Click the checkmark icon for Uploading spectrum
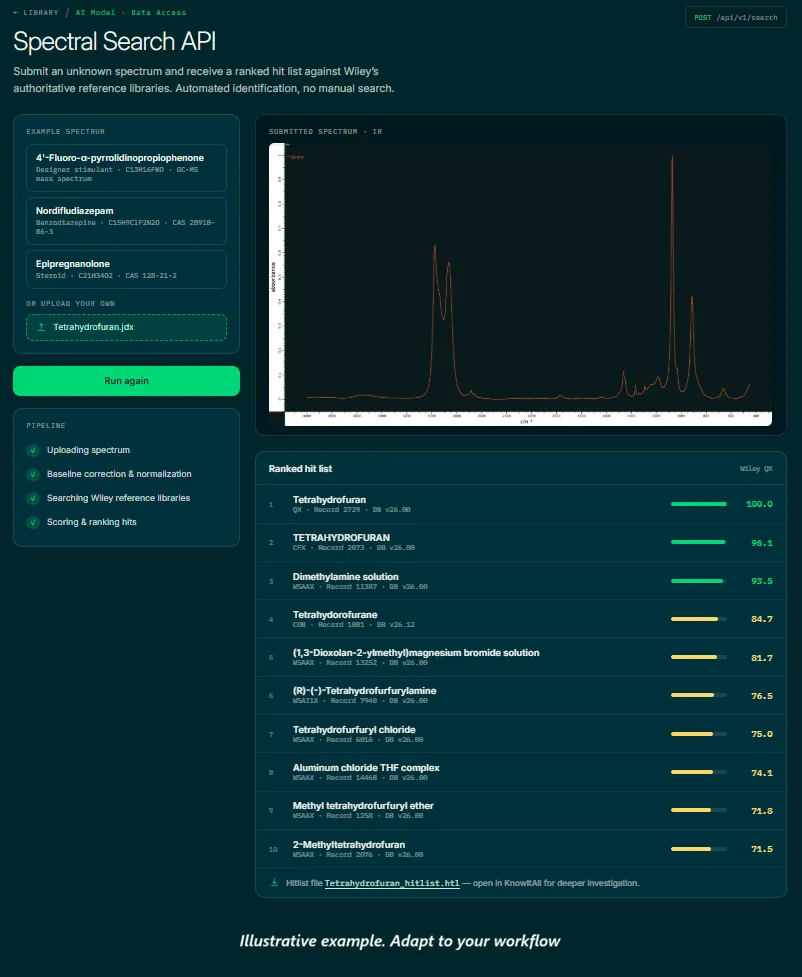Image resolution: width=802 pixels, height=977 pixels. (33, 450)
